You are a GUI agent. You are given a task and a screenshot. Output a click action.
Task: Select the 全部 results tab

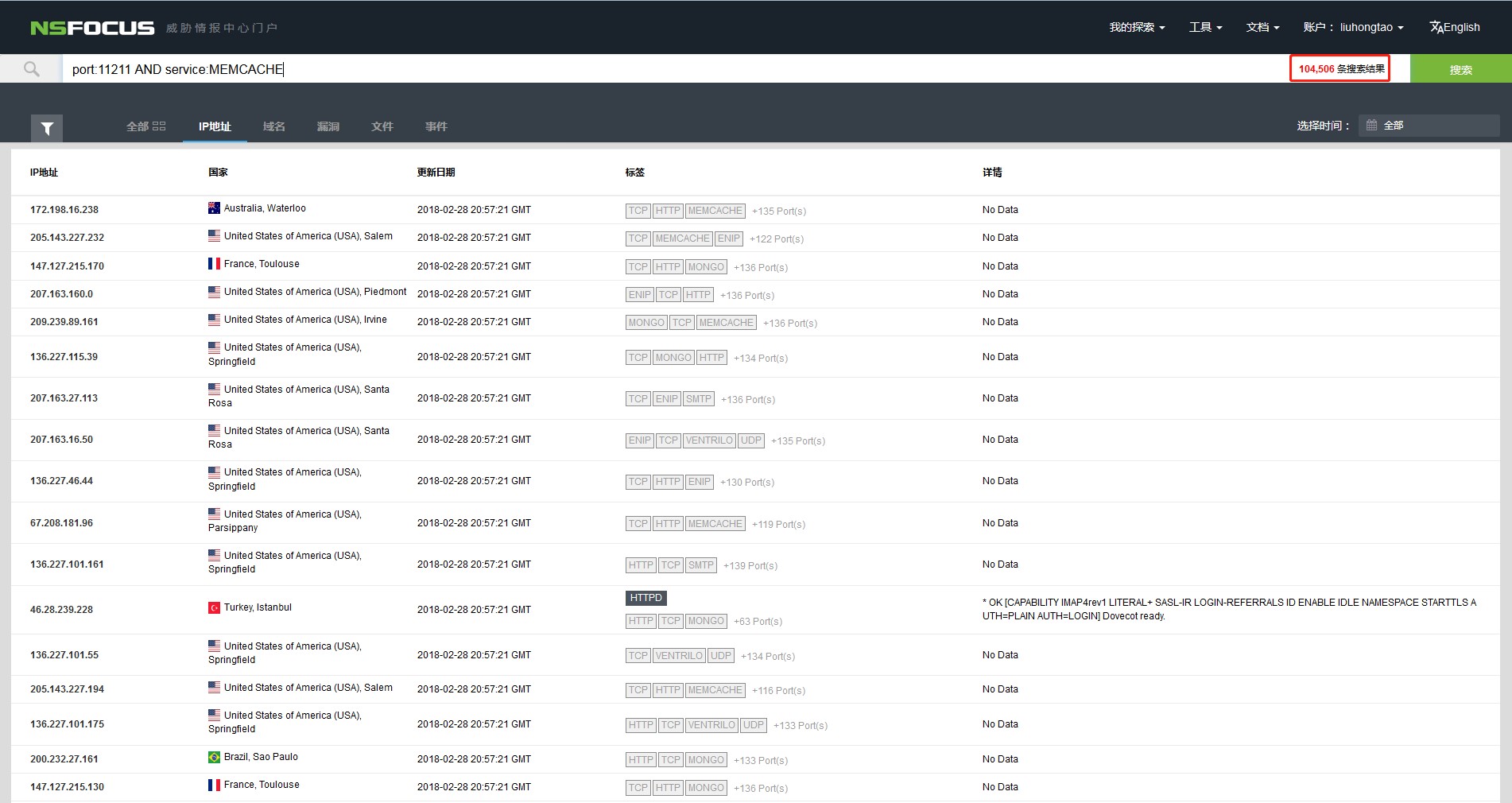click(145, 126)
